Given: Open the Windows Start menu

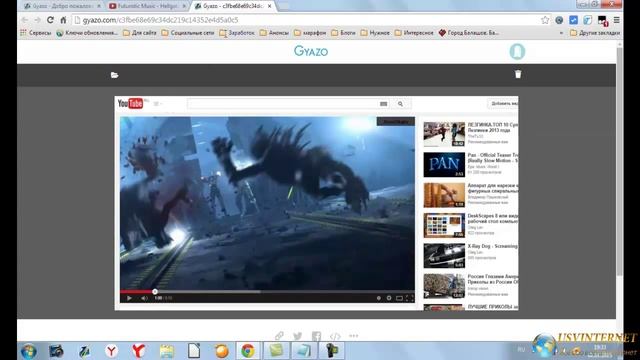Looking at the screenshot, I should pos(29,351).
